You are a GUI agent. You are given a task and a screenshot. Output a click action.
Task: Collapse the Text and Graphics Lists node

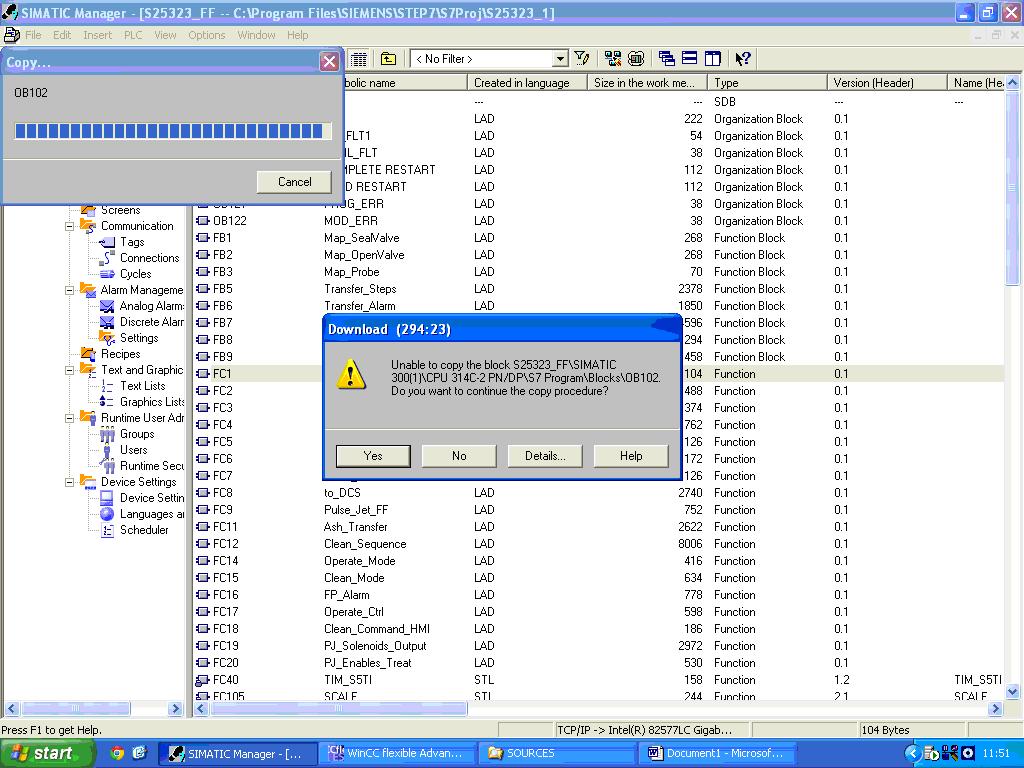(x=69, y=370)
